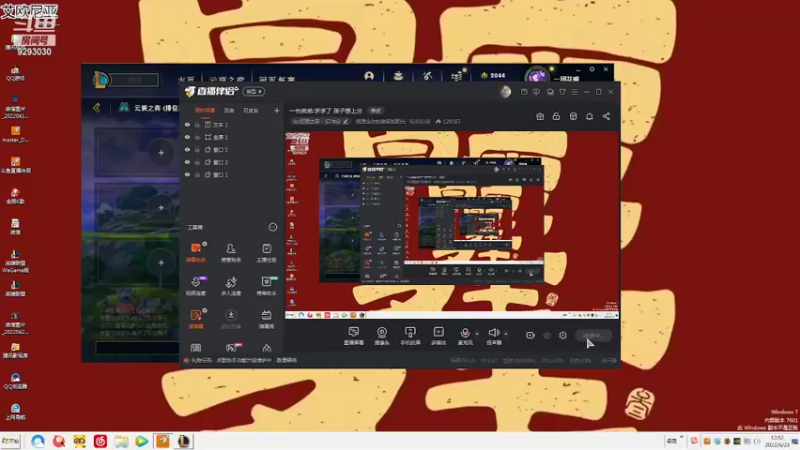Add a mobile screen cast source
800x450 pixels.
[410, 335]
